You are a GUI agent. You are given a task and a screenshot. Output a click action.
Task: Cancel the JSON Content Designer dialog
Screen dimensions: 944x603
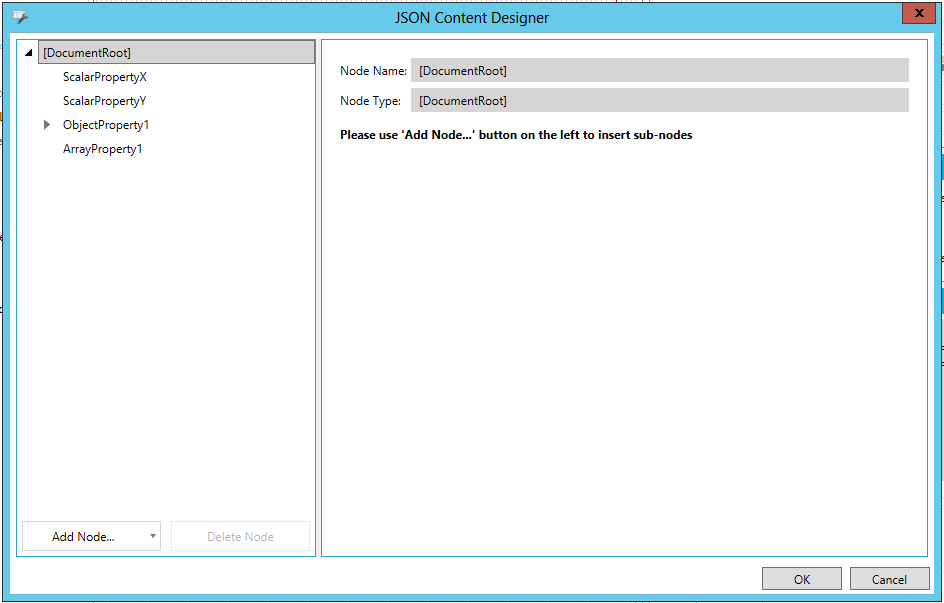[x=888, y=579]
